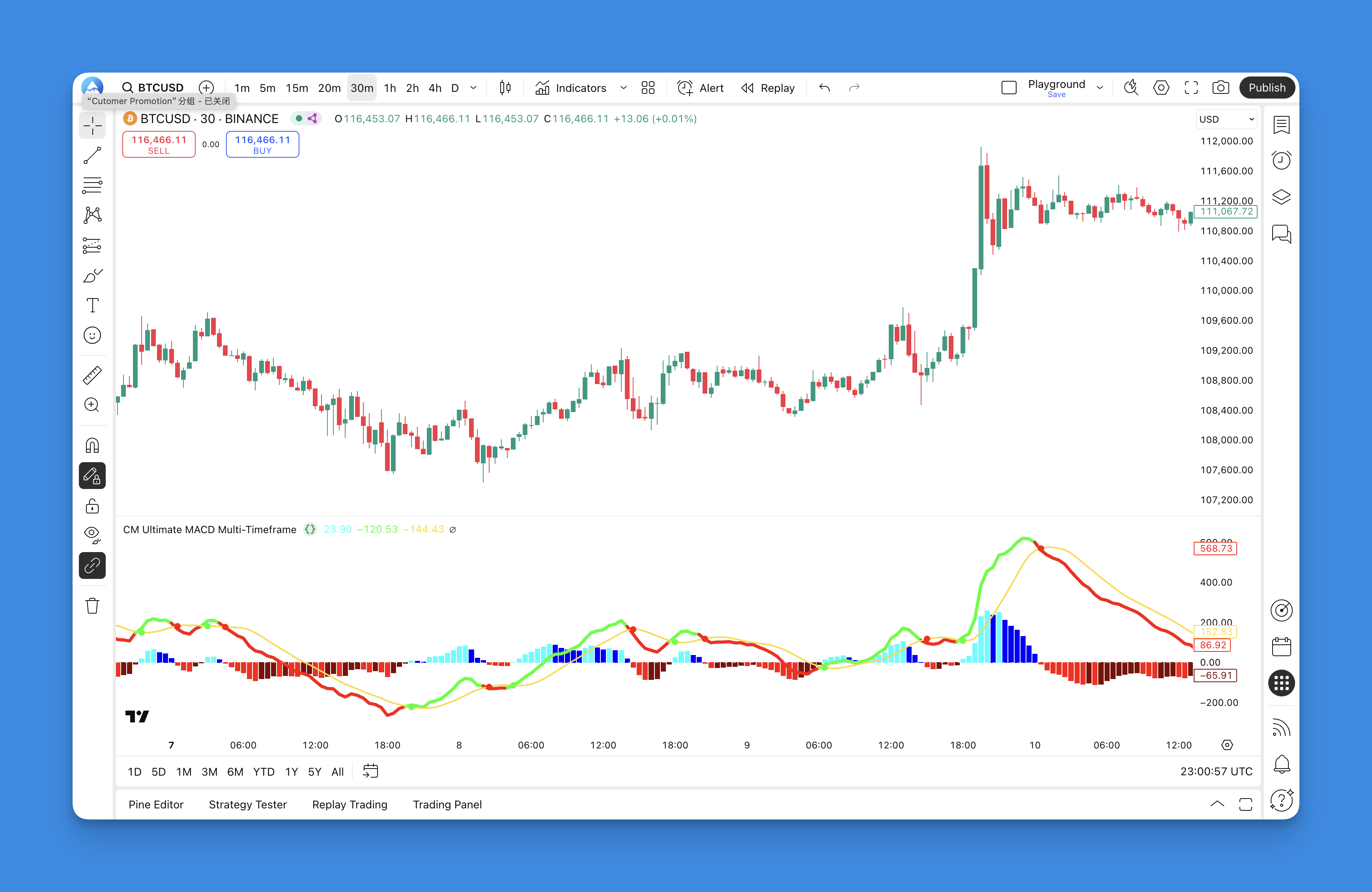1372x892 pixels.
Task: Open the alerts clock panel
Action: (1282, 160)
